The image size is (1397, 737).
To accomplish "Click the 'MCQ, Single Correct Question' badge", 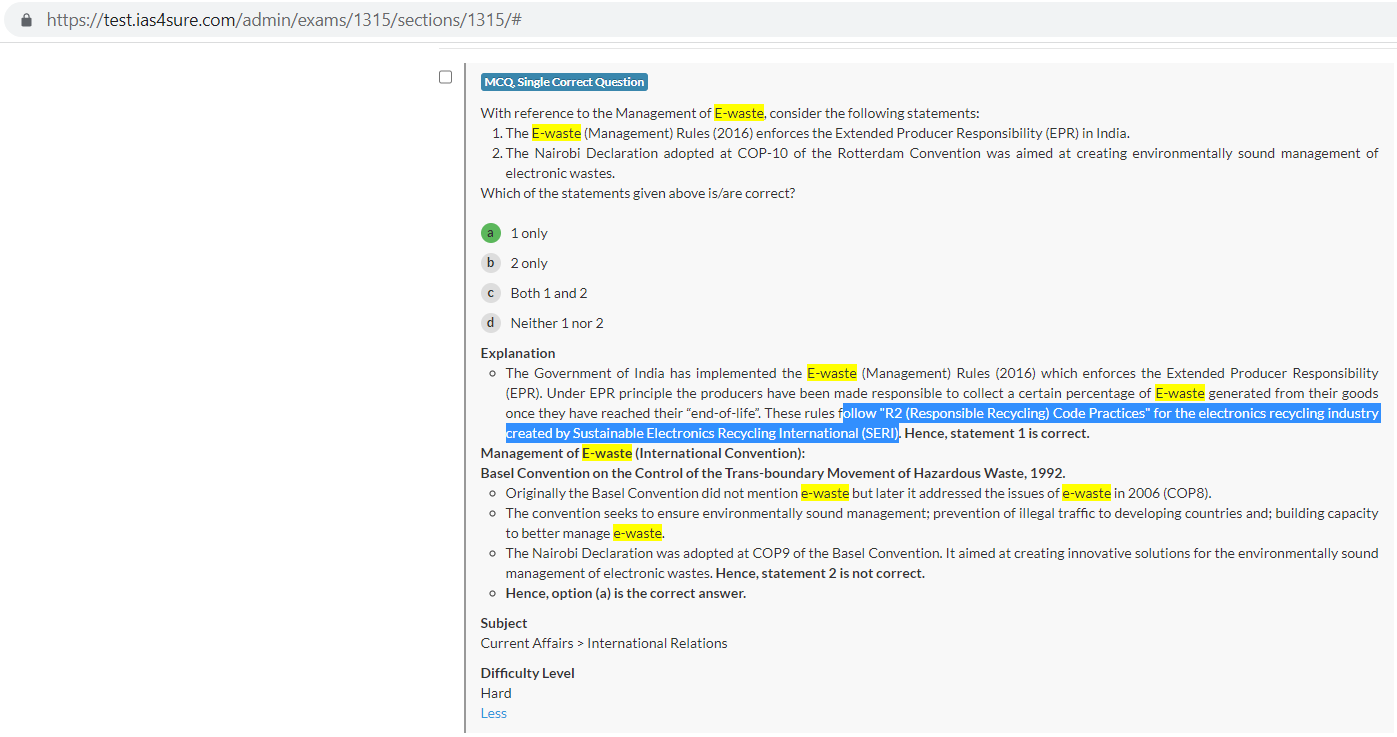I will [564, 82].
